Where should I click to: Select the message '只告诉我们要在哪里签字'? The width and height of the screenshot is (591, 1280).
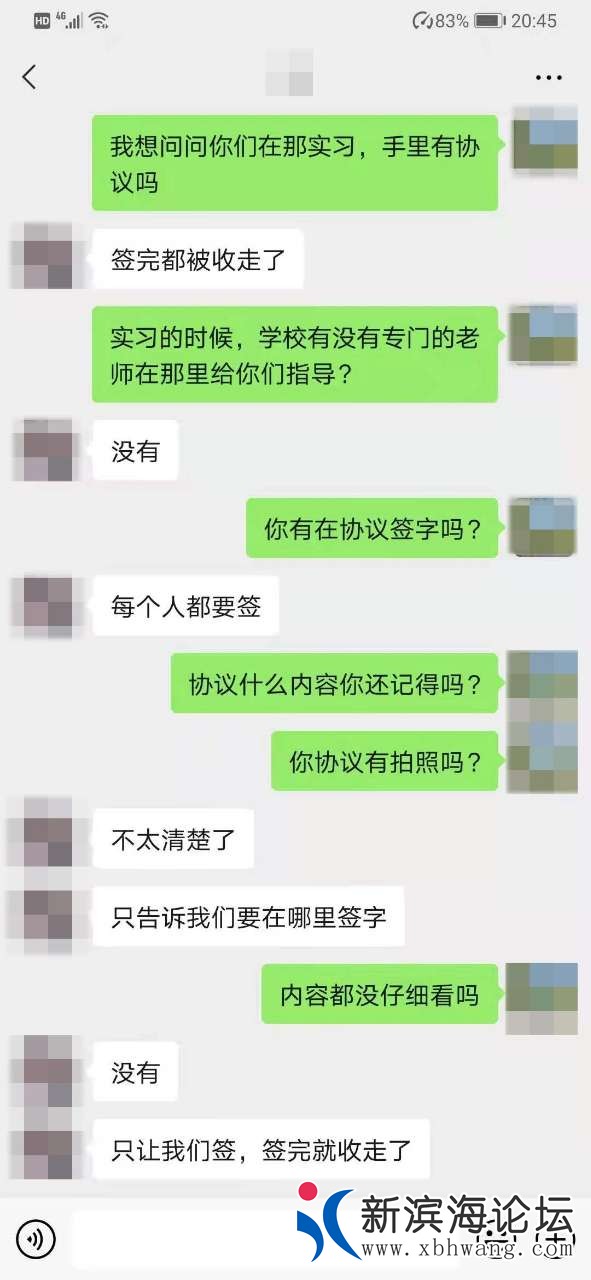pos(248,916)
